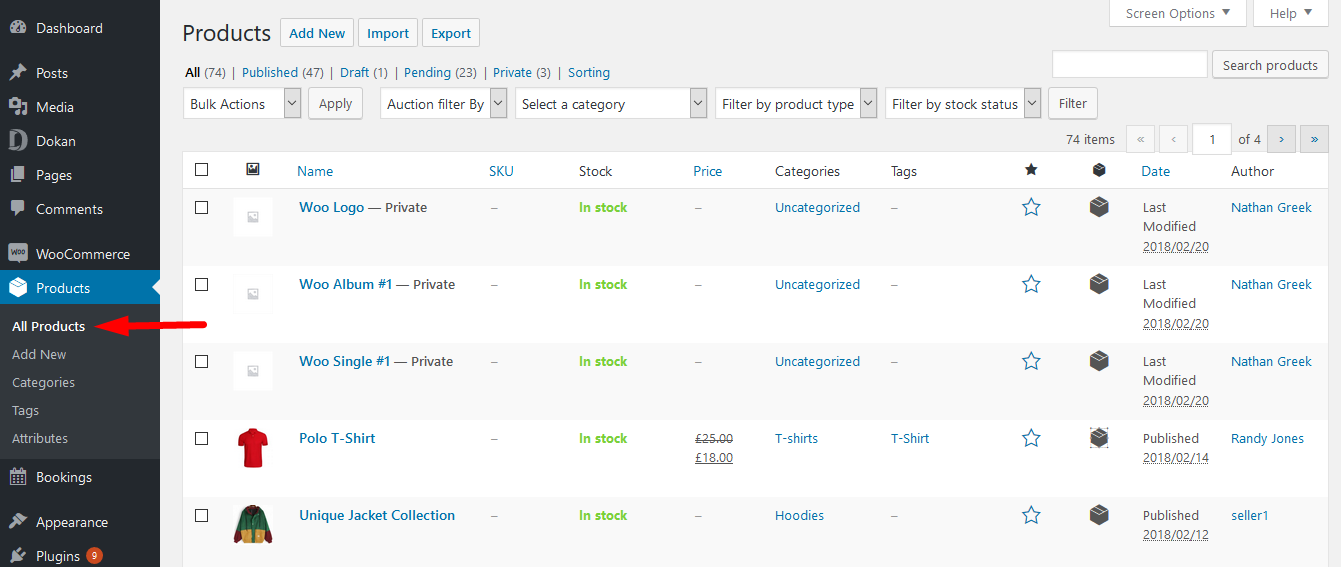
Task: Click the Filter button
Action: click(x=1073, y=103)
